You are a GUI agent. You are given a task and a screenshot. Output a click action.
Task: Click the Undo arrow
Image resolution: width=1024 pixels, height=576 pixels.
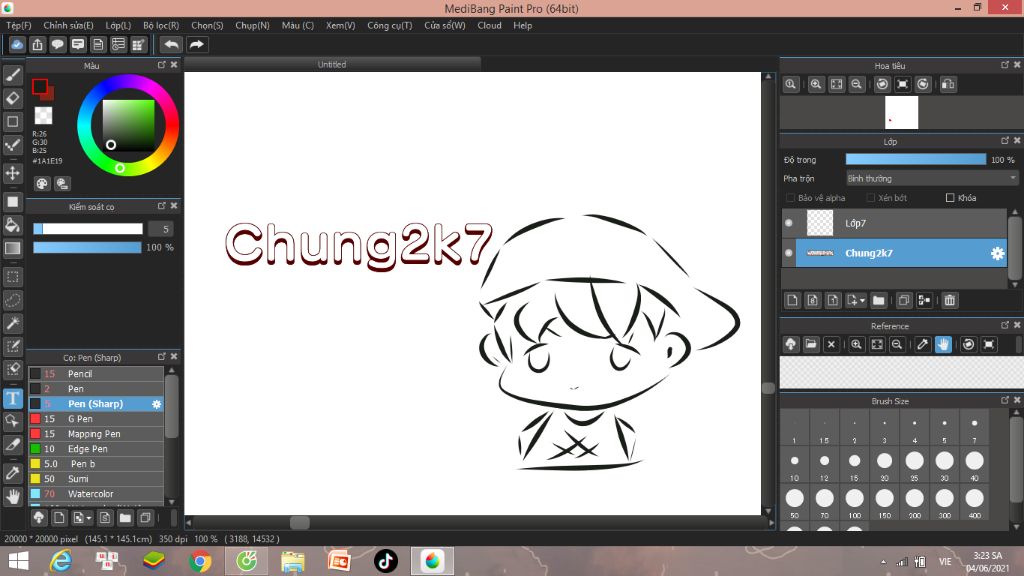pyautogui.click(x=171, y=44)
